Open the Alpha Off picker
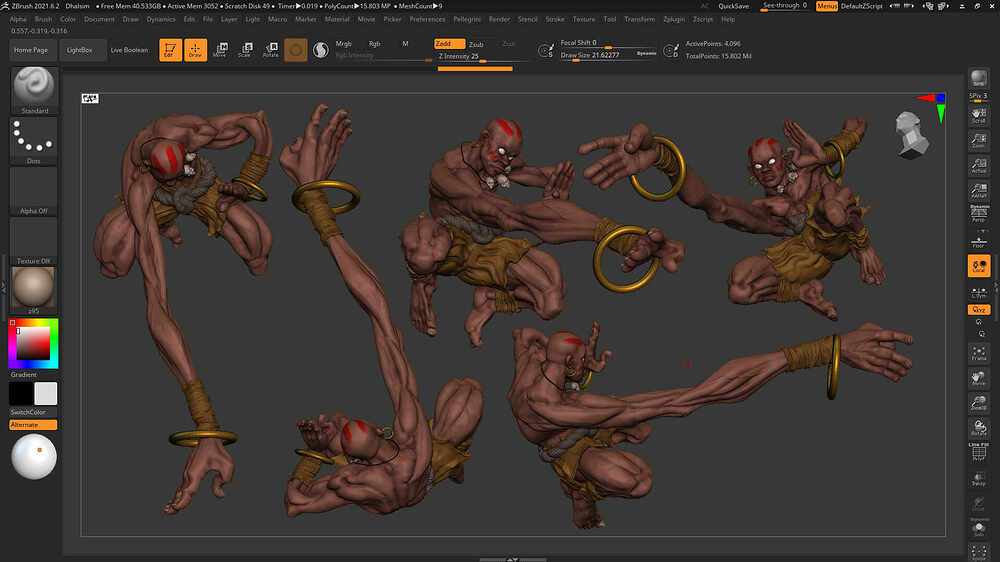Viewport: 1000px width, 562px height. [x=34, y=191]
